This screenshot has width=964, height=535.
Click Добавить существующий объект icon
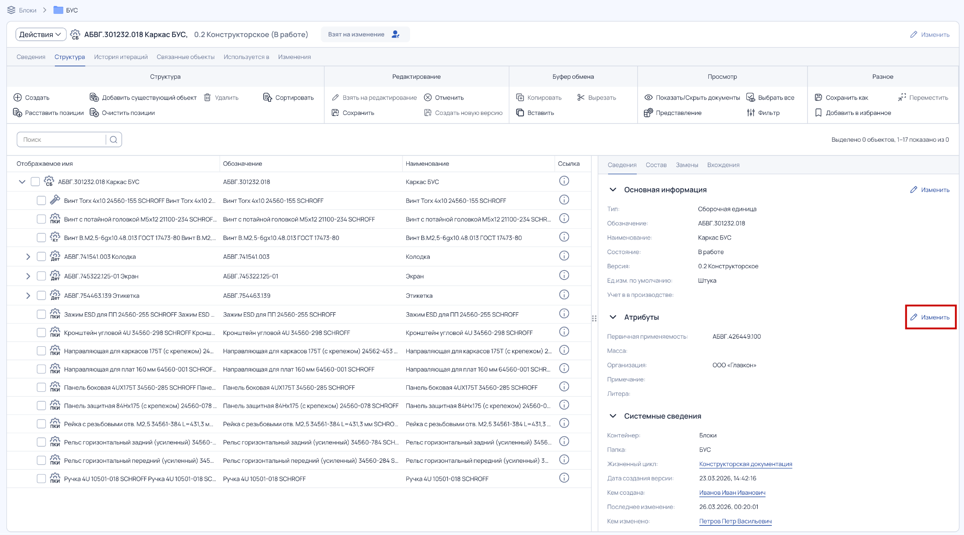[x=94, y=97]
